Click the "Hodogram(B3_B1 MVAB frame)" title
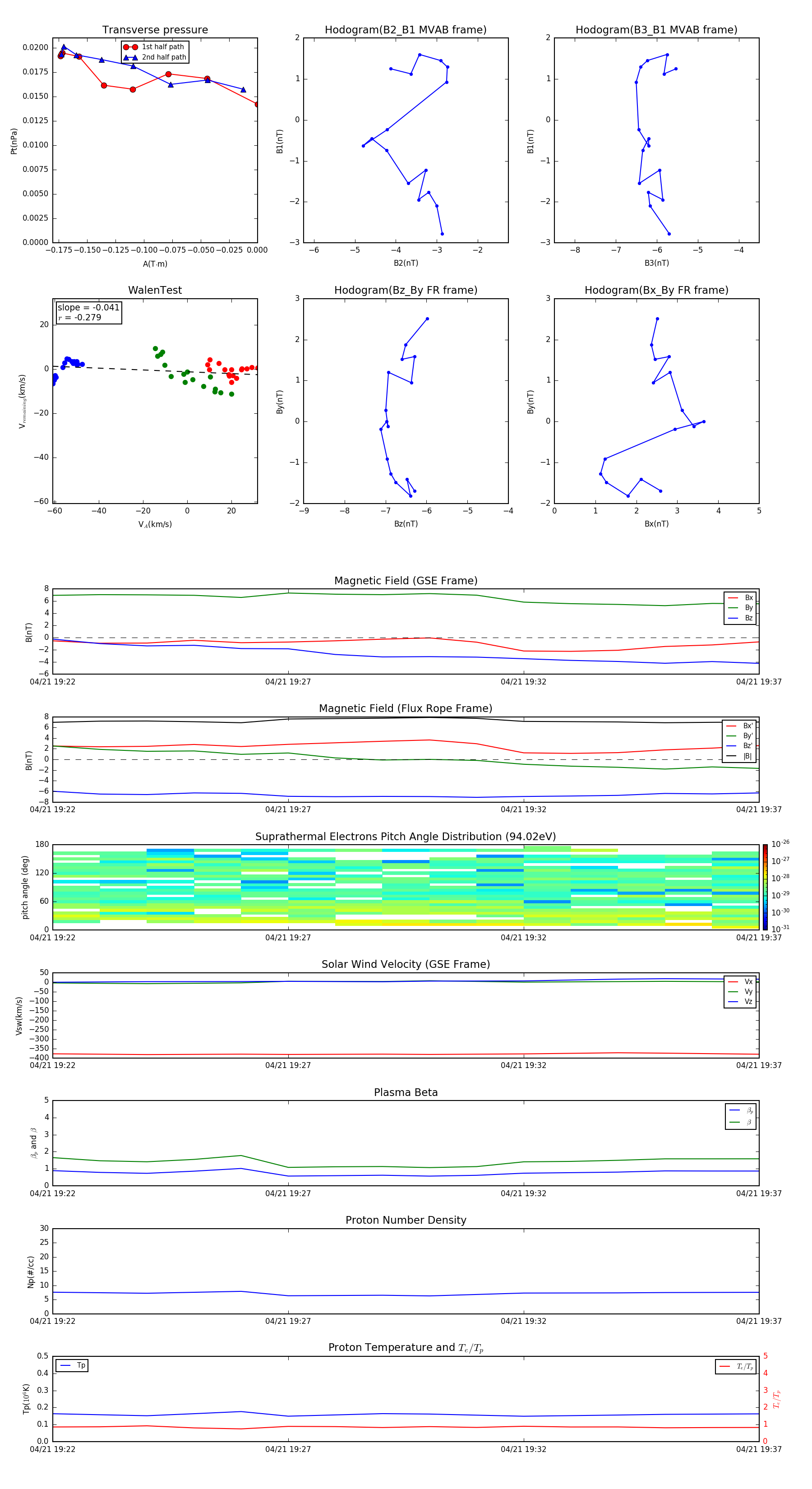Viewport: 812px width, 1489px height. coord(656,30)
